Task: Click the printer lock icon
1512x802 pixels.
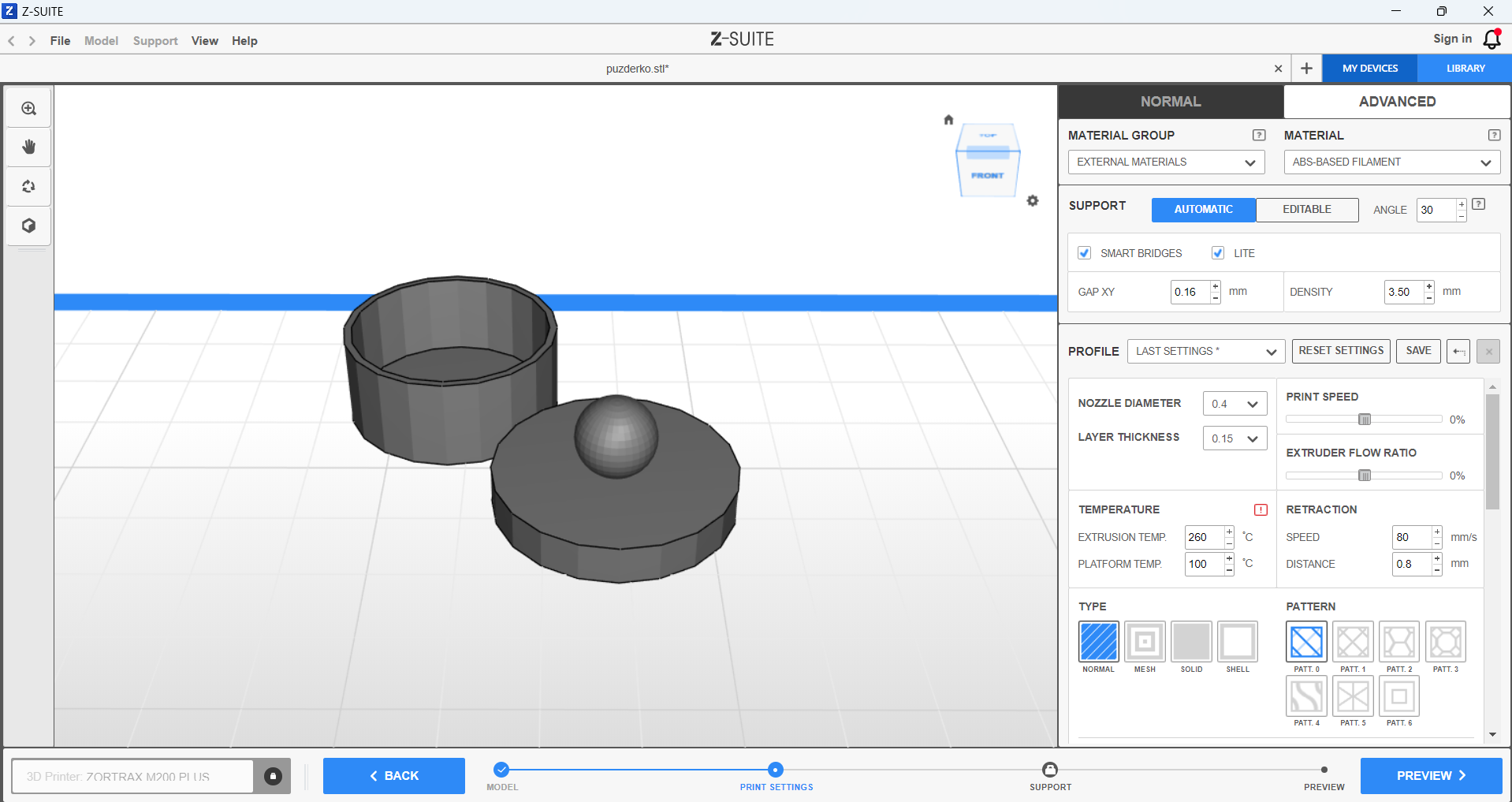Action: point(273,777)
